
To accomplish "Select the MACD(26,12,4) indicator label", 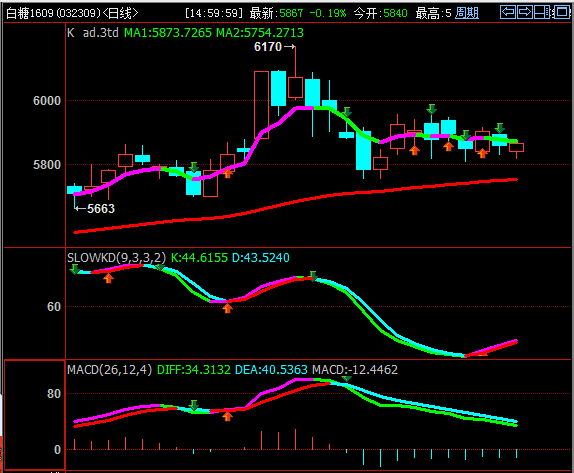I will 109,369.
